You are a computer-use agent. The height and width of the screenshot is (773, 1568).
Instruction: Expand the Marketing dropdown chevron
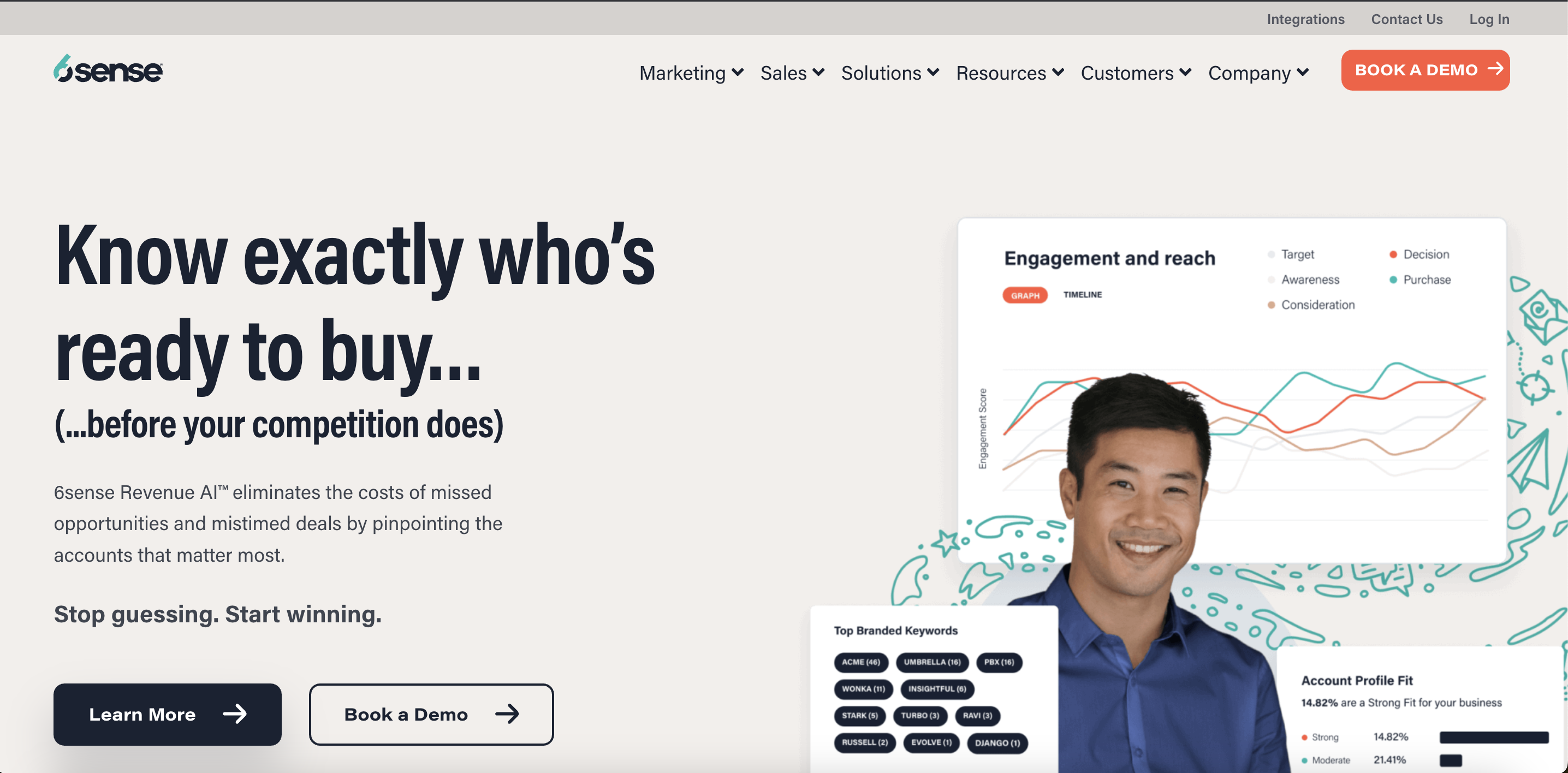click(737, 73)
